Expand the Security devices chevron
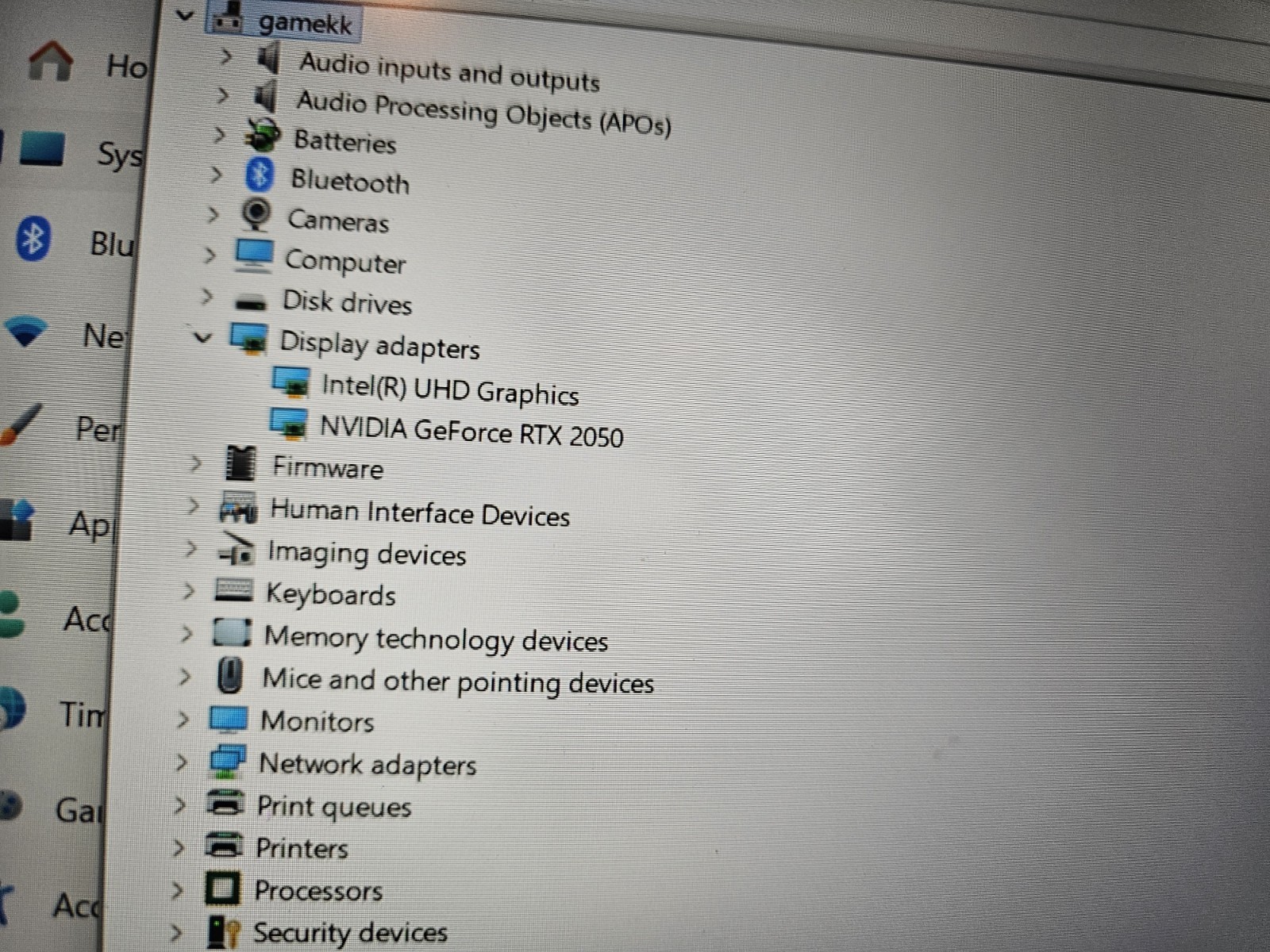Image resolution: width=1270 pixels, height=952 pixels. pyautogui.click(x=175, y=931)
